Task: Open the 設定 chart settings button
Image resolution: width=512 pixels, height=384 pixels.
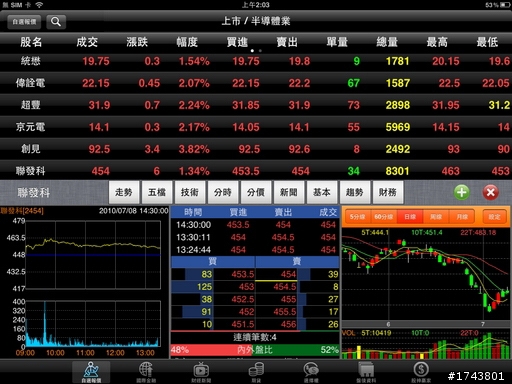Action: (x=494, y=217)
